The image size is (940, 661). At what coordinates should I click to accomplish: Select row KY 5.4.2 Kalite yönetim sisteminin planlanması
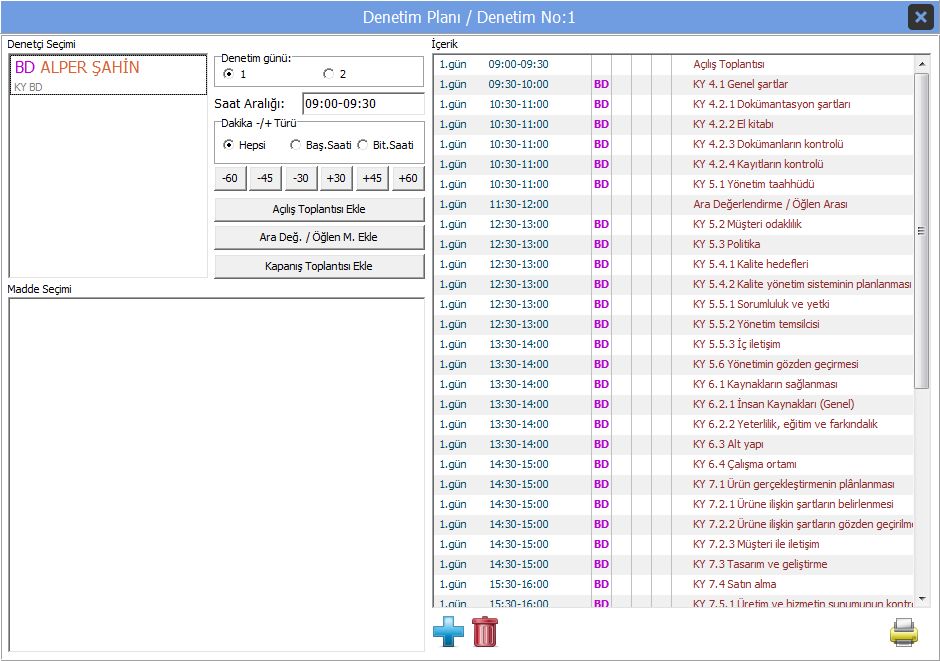[x=673, y=284]
